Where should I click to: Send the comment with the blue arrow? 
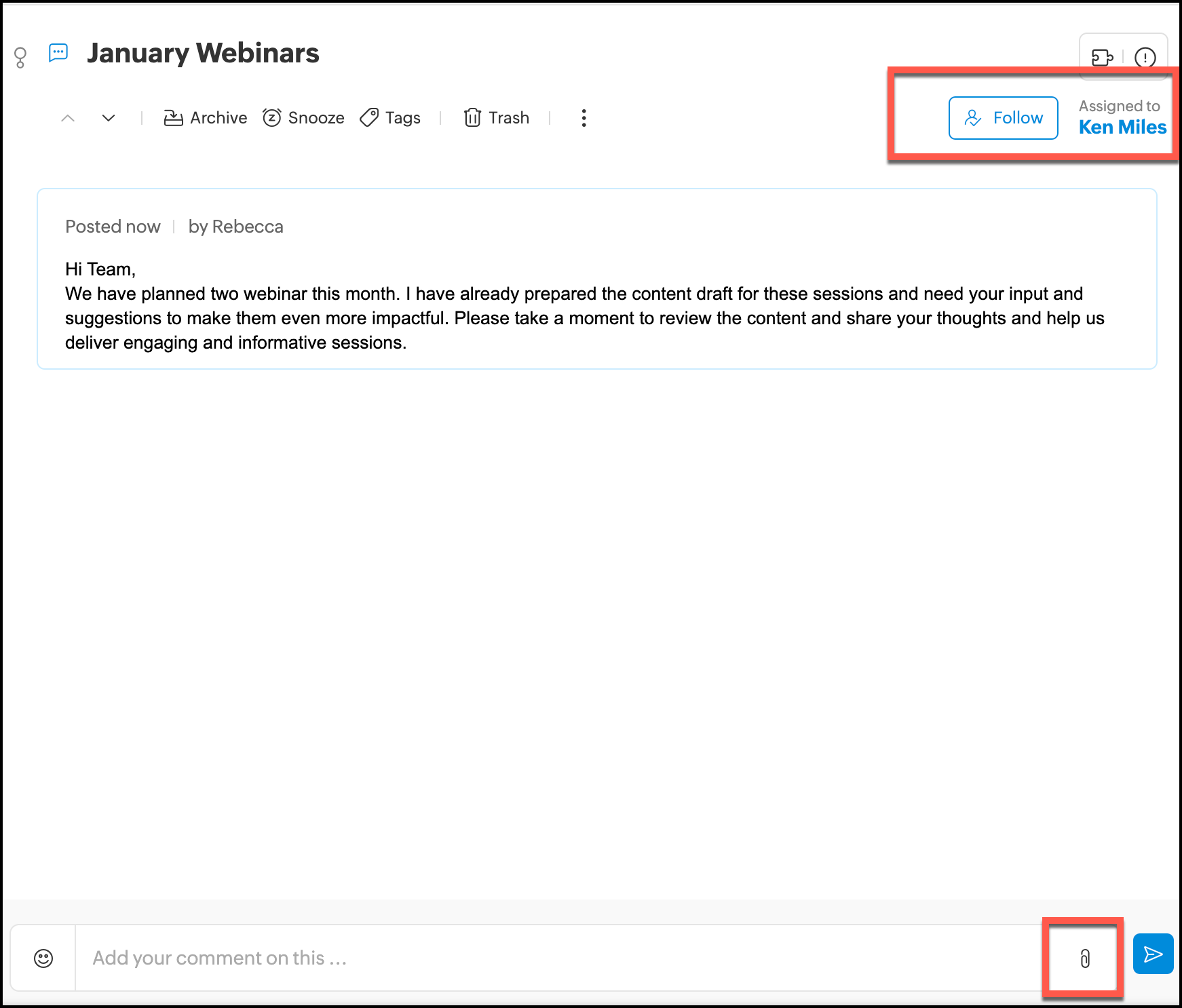[1153, 954]
